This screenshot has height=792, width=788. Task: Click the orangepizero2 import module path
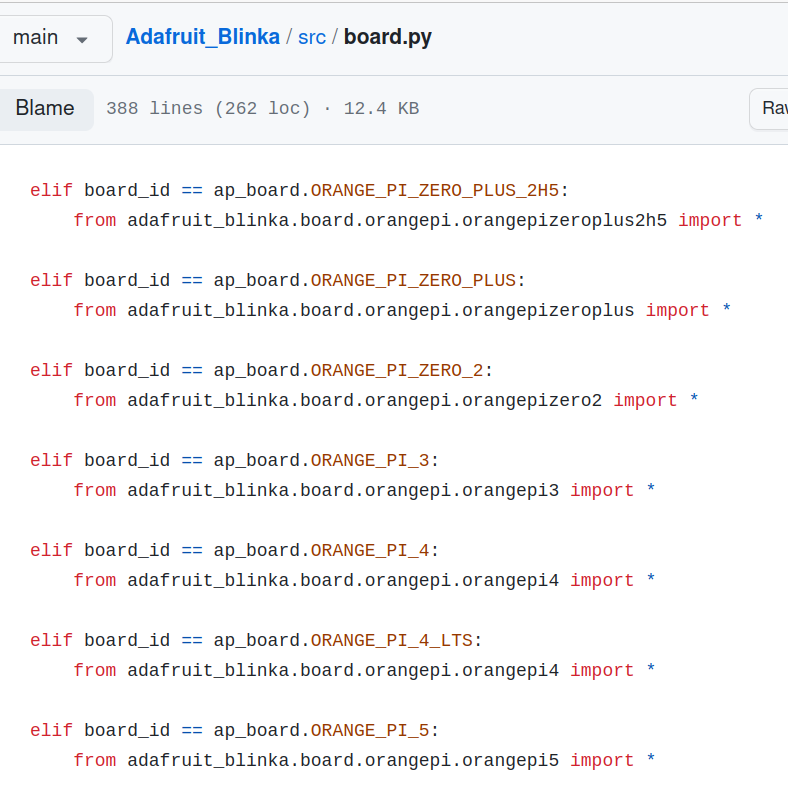tap(365, 400)
